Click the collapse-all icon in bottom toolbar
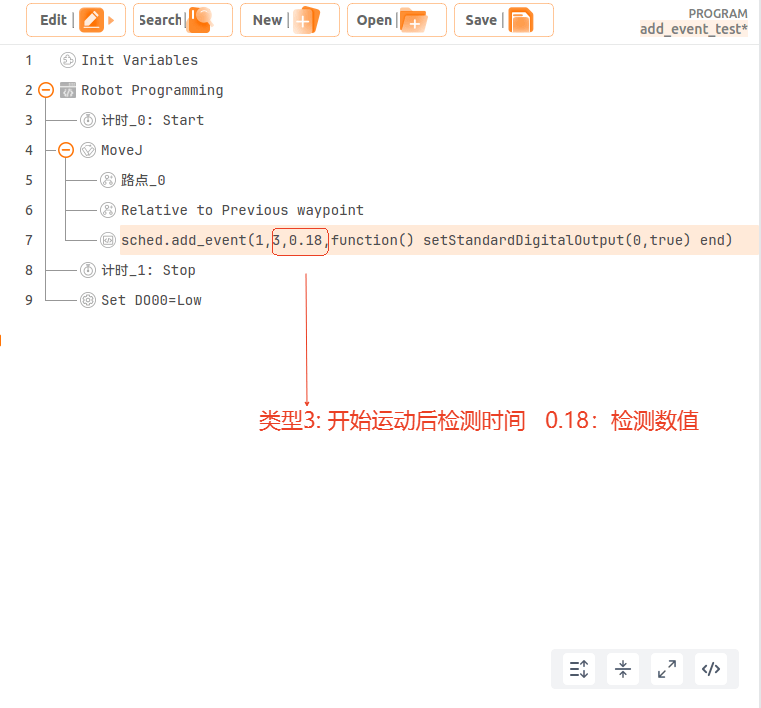Image resolution: width=761 pixels, height=708 pixels. (623, 669)
